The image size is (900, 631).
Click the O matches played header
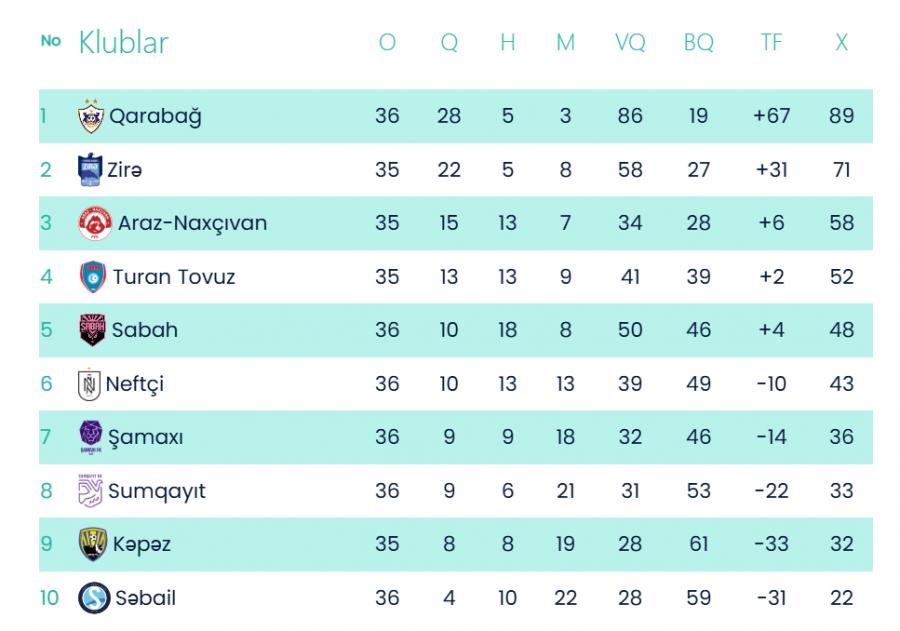[x=387, y=43]
